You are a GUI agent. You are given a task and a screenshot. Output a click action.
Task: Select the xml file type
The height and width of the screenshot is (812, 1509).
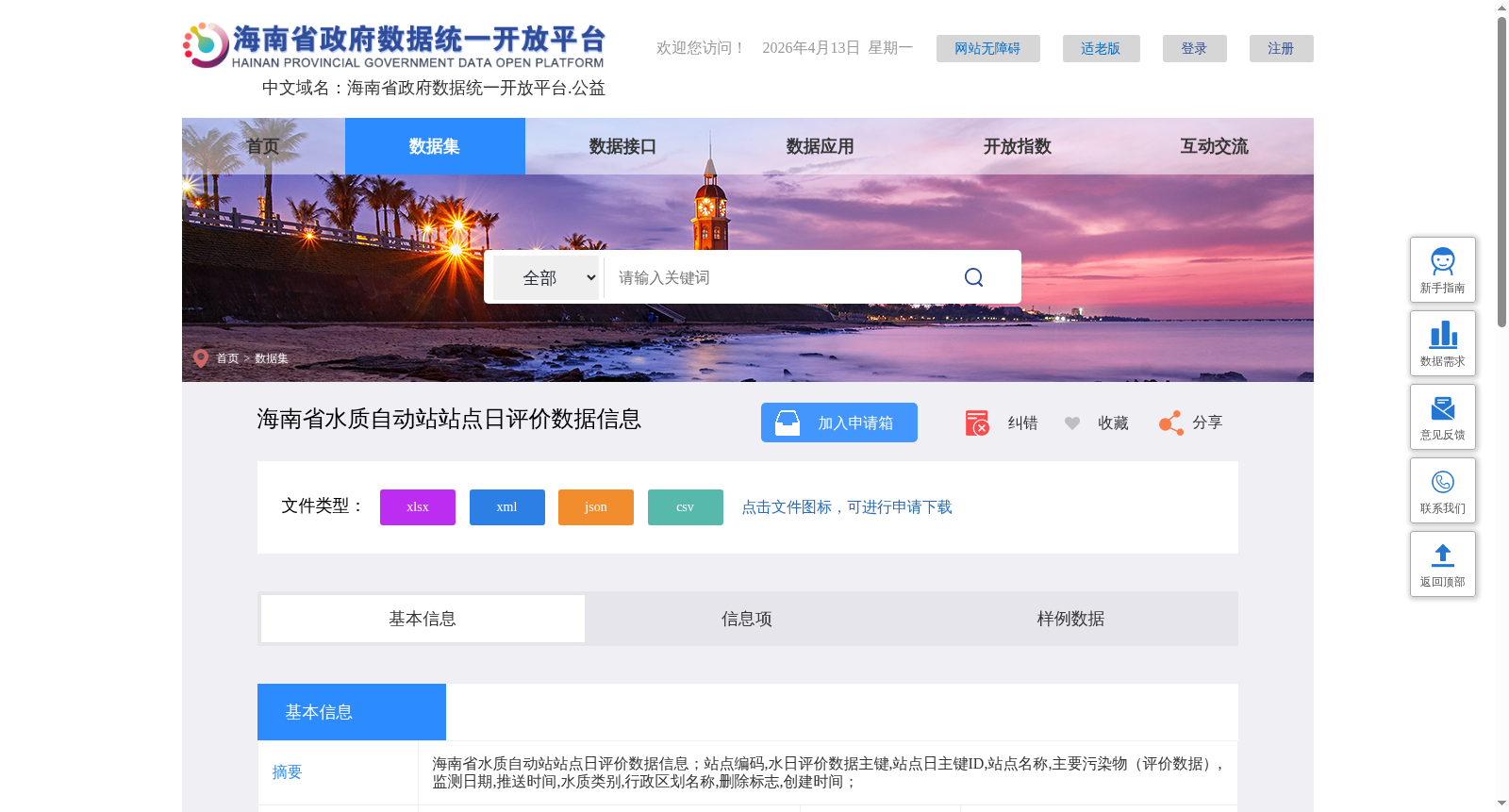click(x=507, y=507)
